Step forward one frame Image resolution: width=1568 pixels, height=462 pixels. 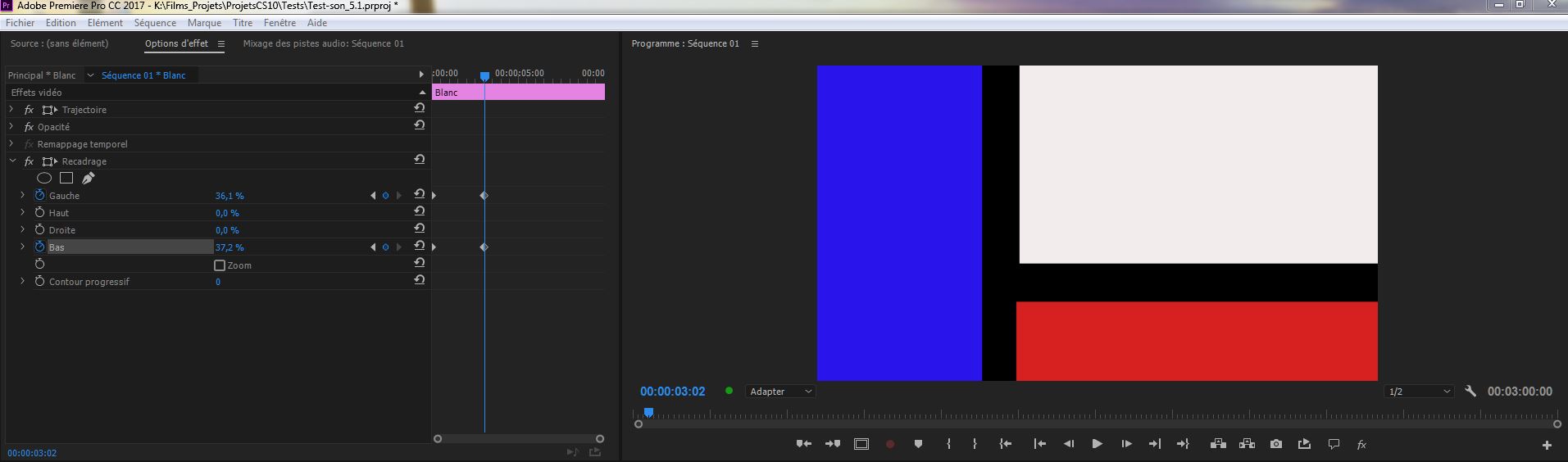(1126, 444)
